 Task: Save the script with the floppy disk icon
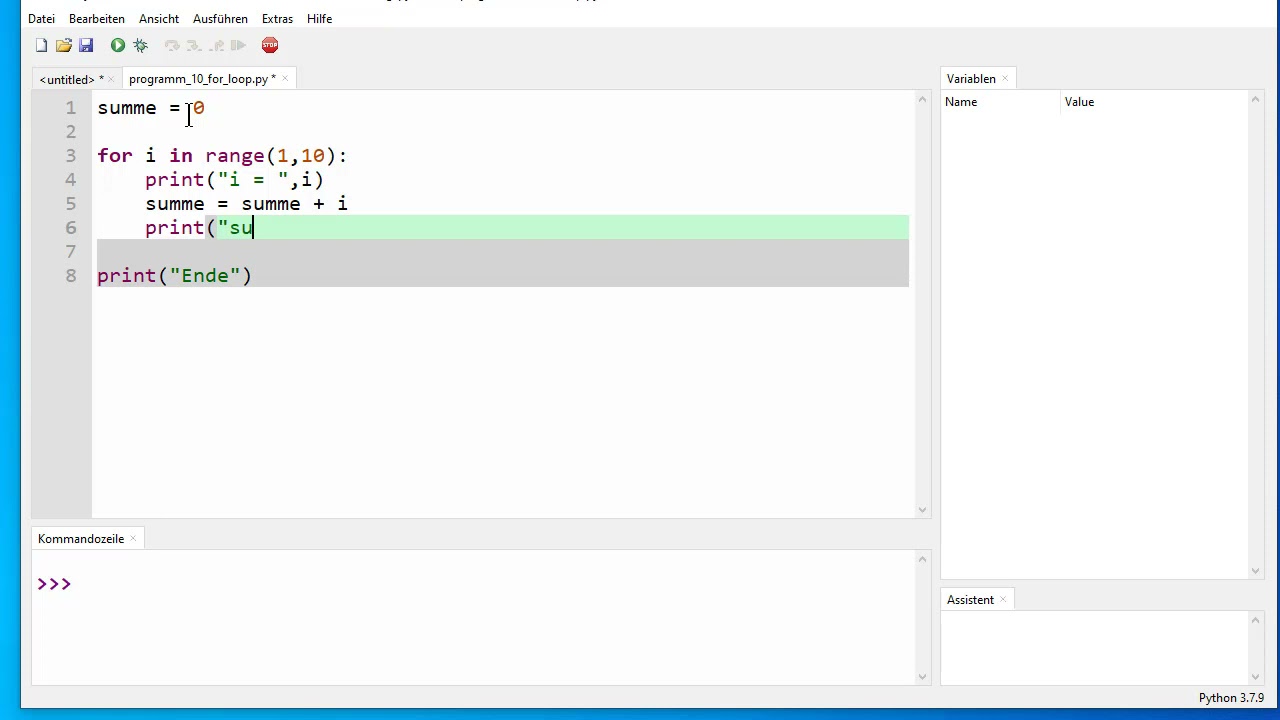[86, 45]
